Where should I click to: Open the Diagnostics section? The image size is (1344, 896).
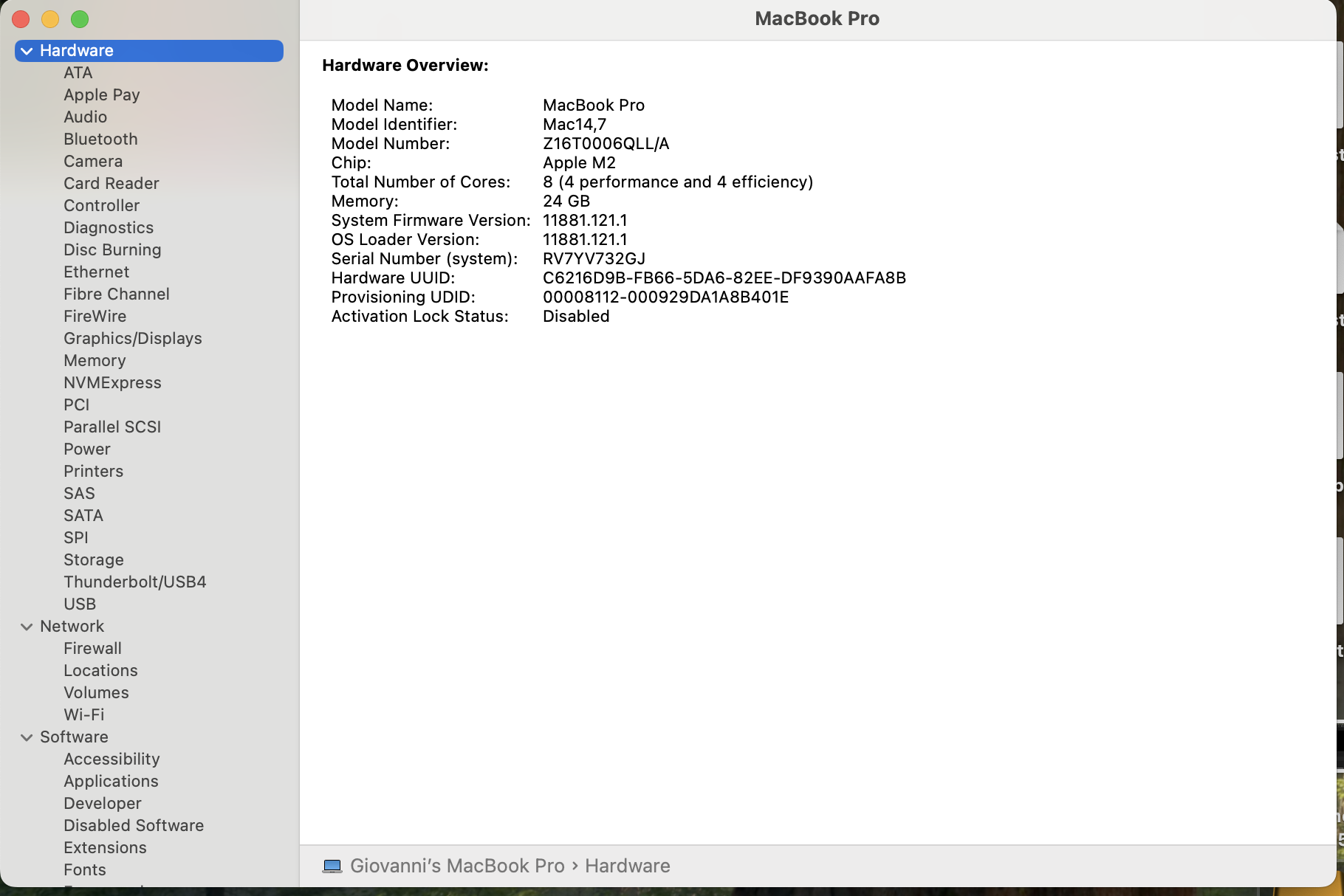(x=109, y=228)
